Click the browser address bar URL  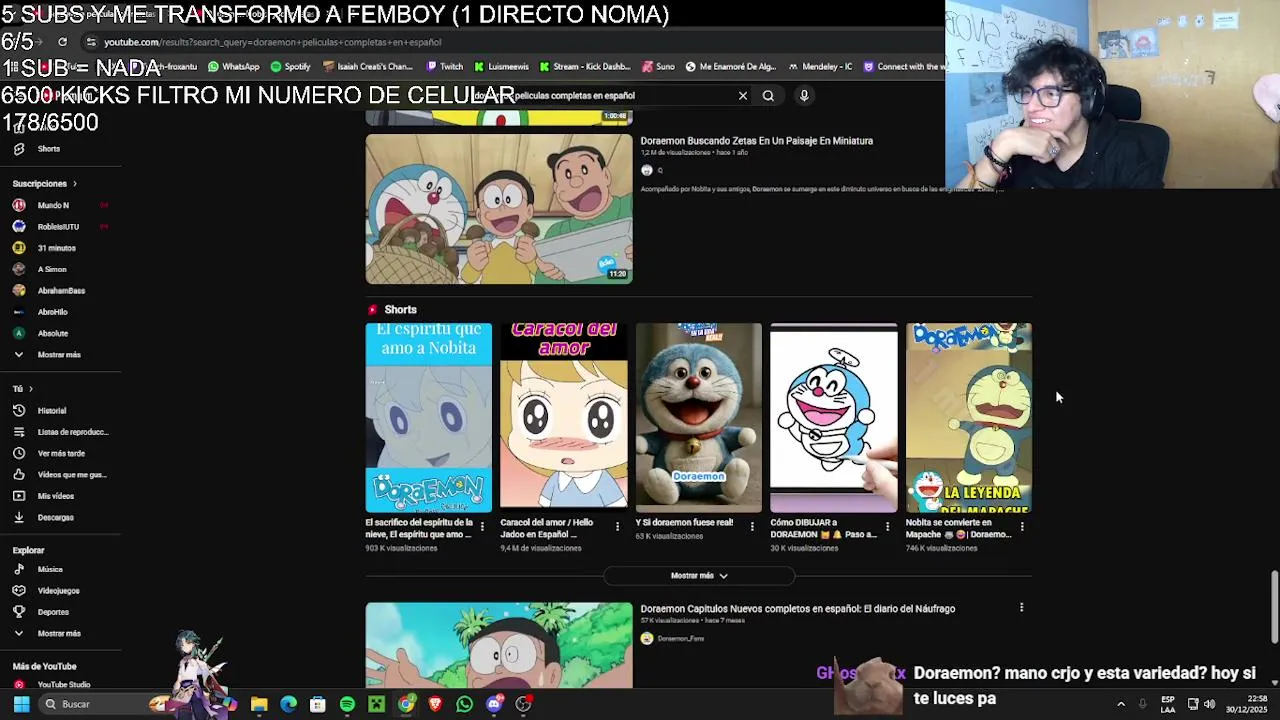[x=272, y=42]
